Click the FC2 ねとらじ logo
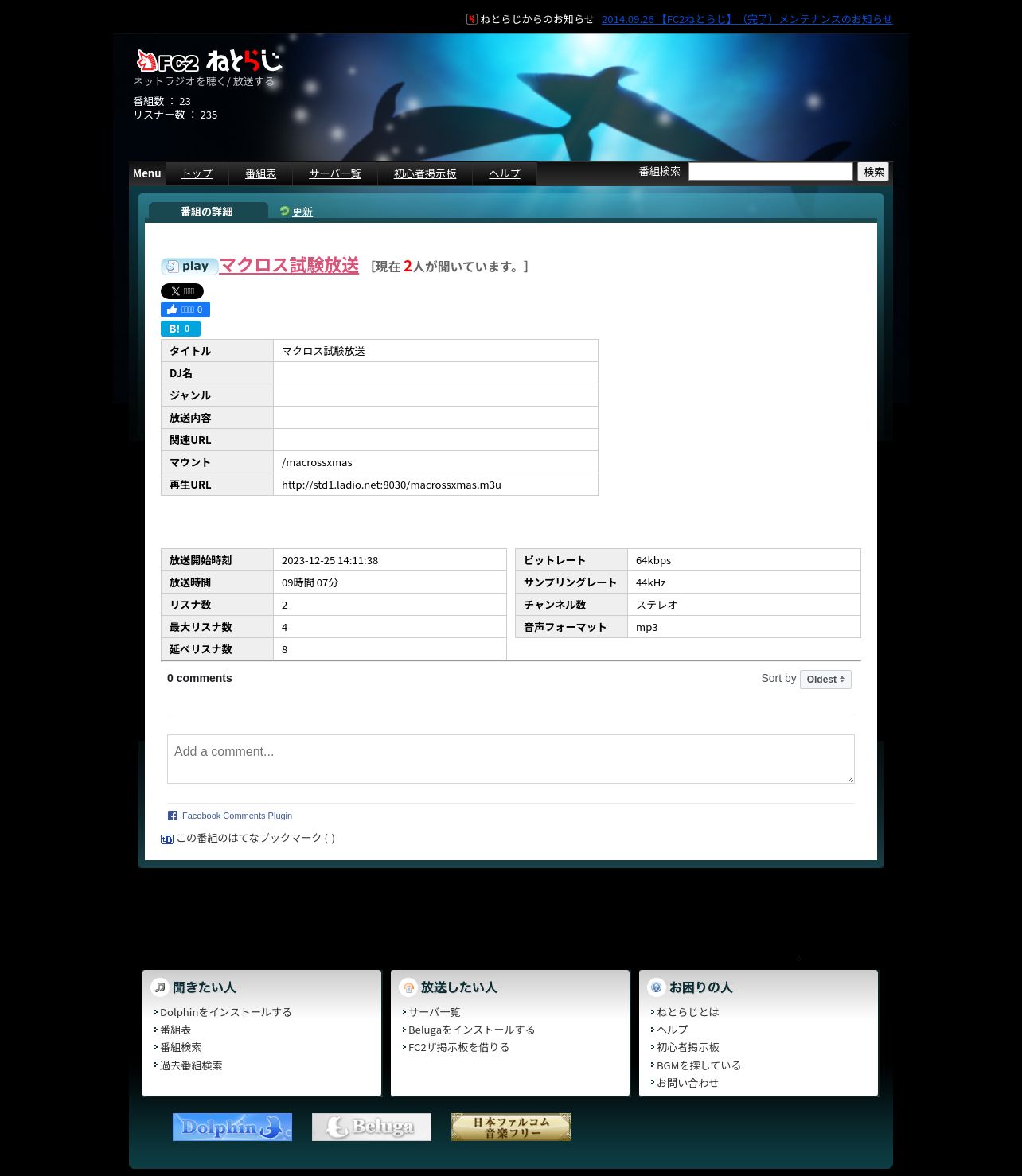This screenshot has width=1022, height=1176. coord(209,60)
